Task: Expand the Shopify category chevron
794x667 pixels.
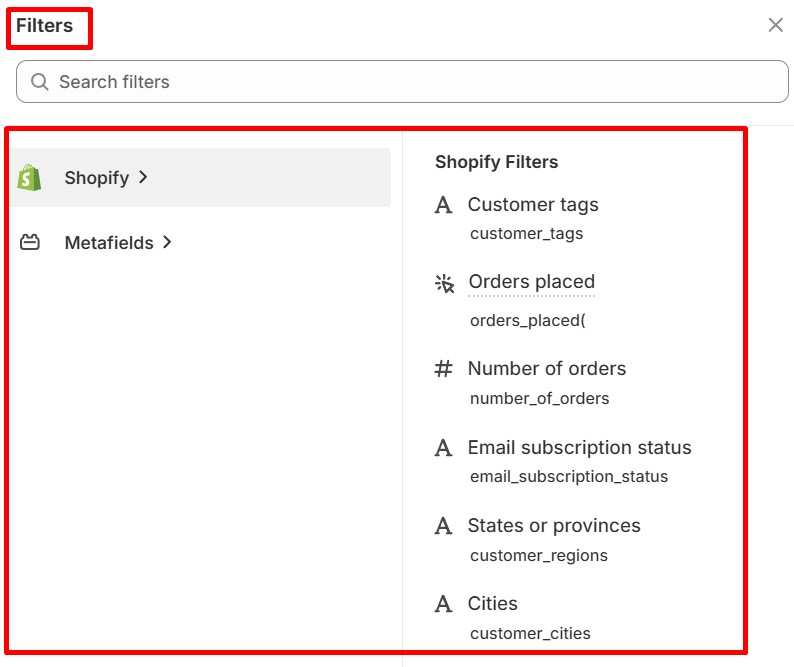Action: 144,177
